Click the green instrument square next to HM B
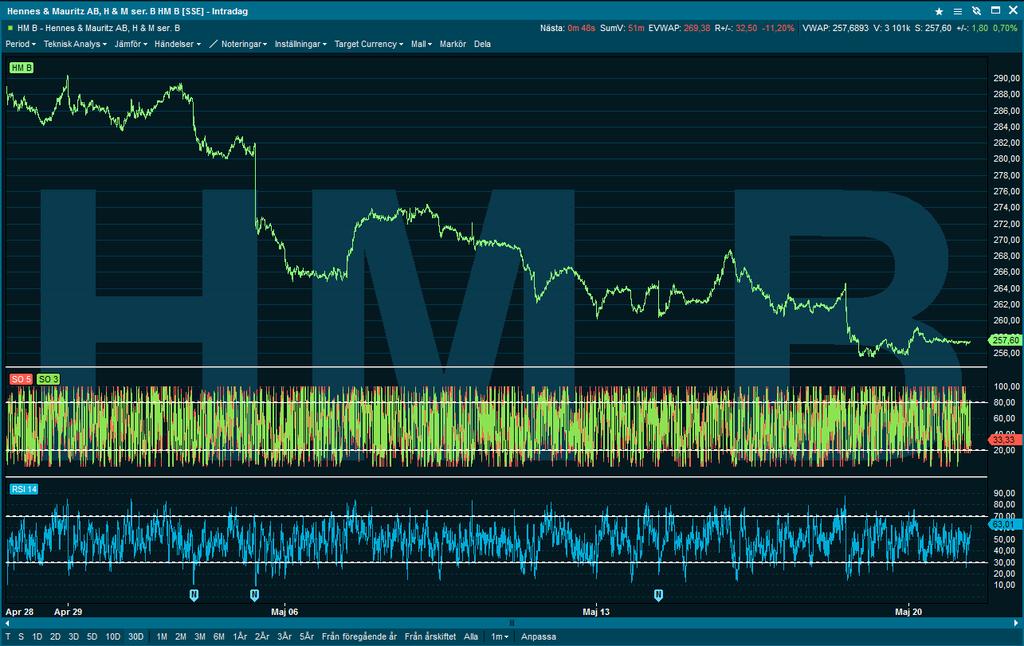Viewport: 1024px width, 646px height. (10, 28)
